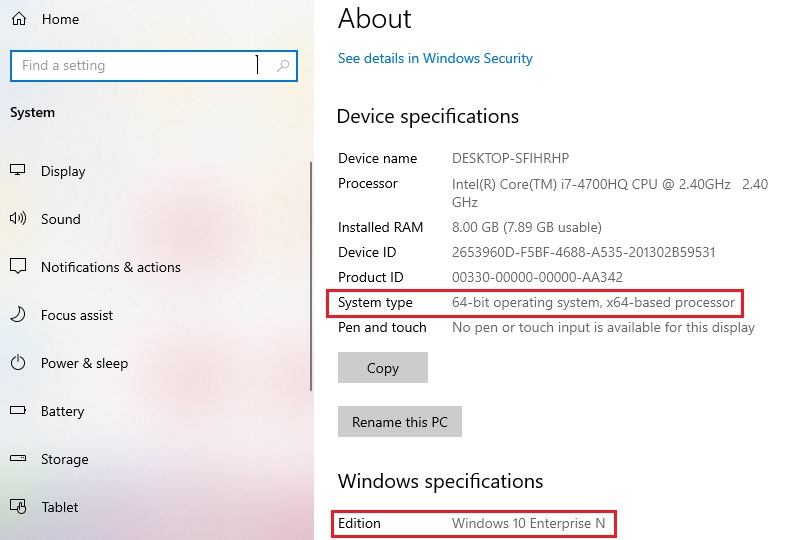
Task: Open See details in Windows Security link
Action: (435, 58)
